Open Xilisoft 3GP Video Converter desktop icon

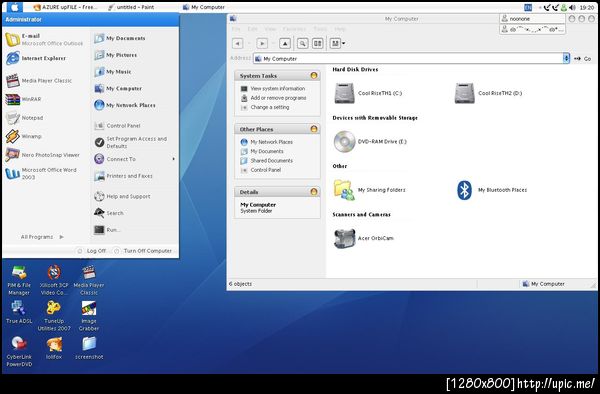click(54, 280)
